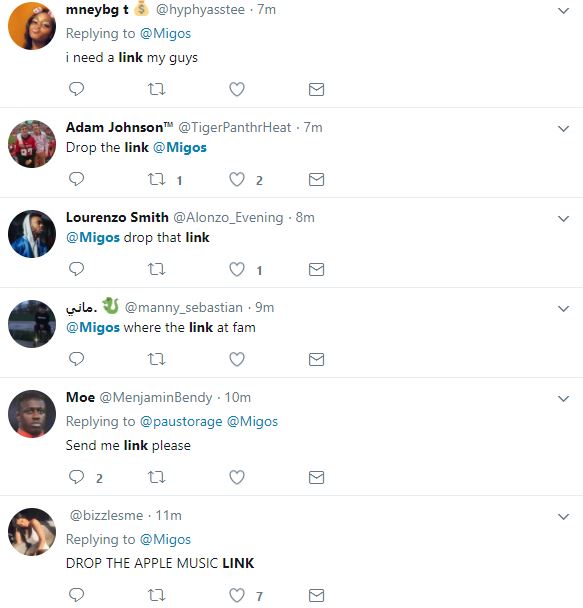Send manny_sebastian's tweet via direct message
This screenshot has height=608, width=583.
316,359
